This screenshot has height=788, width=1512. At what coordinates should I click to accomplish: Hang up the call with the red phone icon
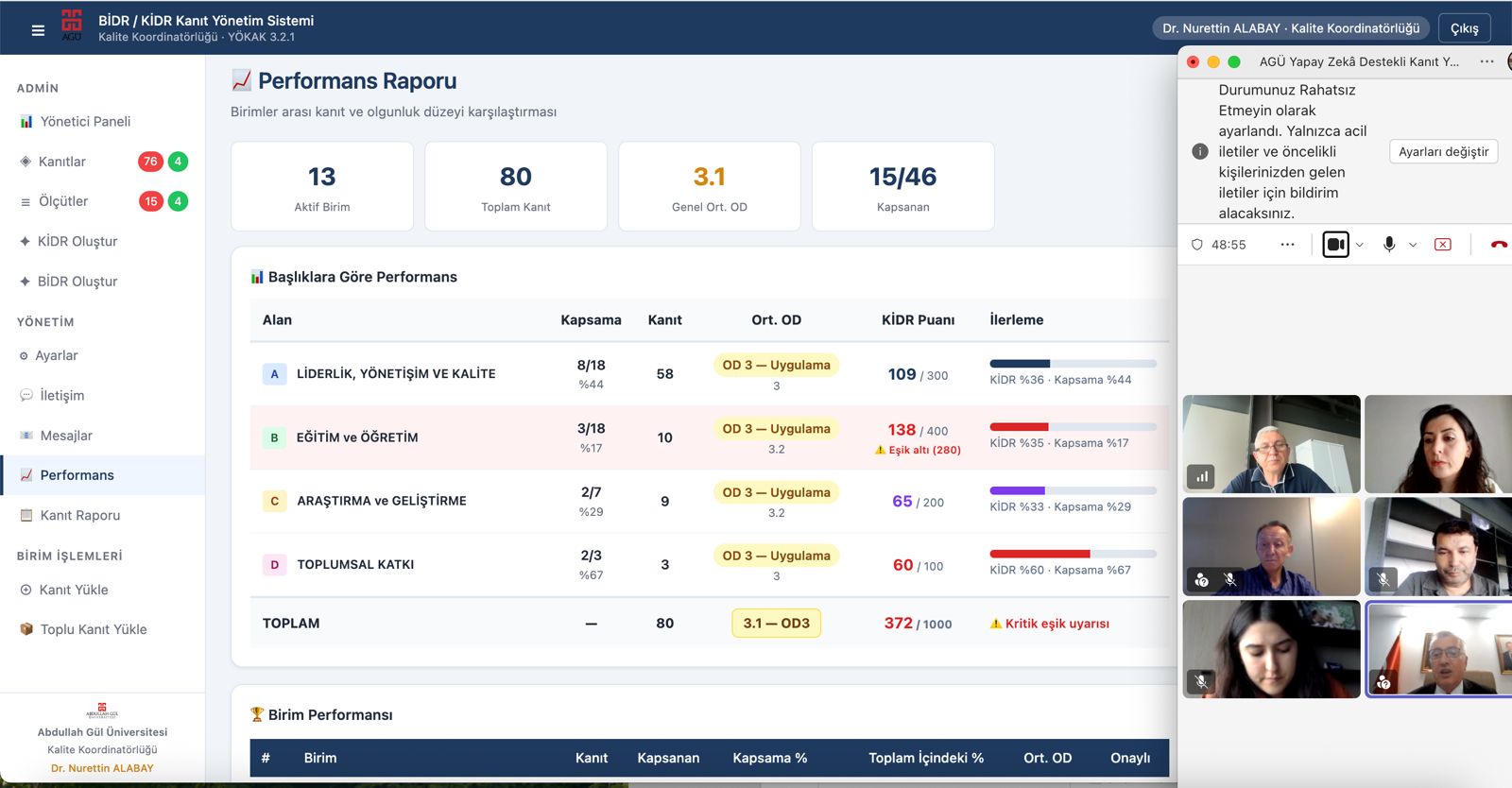pyautogui.click(x=1499, y=244)
